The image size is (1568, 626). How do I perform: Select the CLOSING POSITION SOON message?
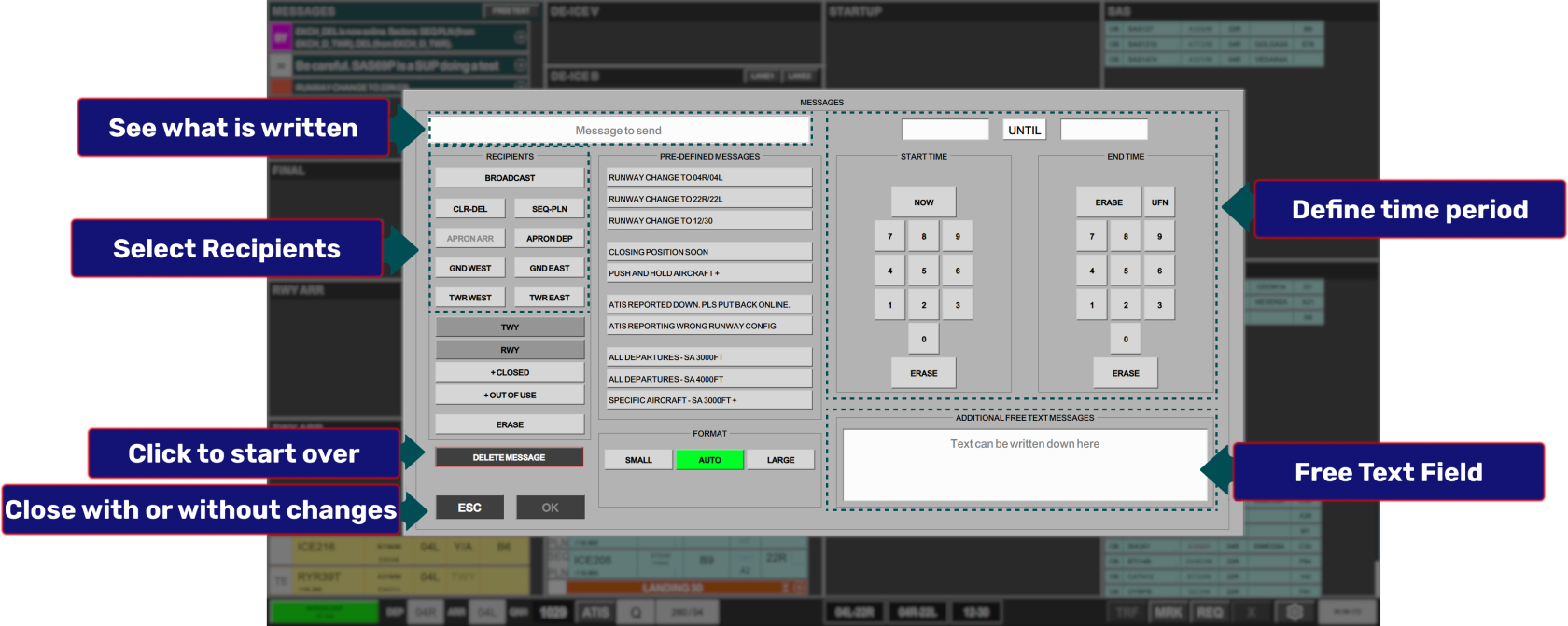tap(709, 252)
